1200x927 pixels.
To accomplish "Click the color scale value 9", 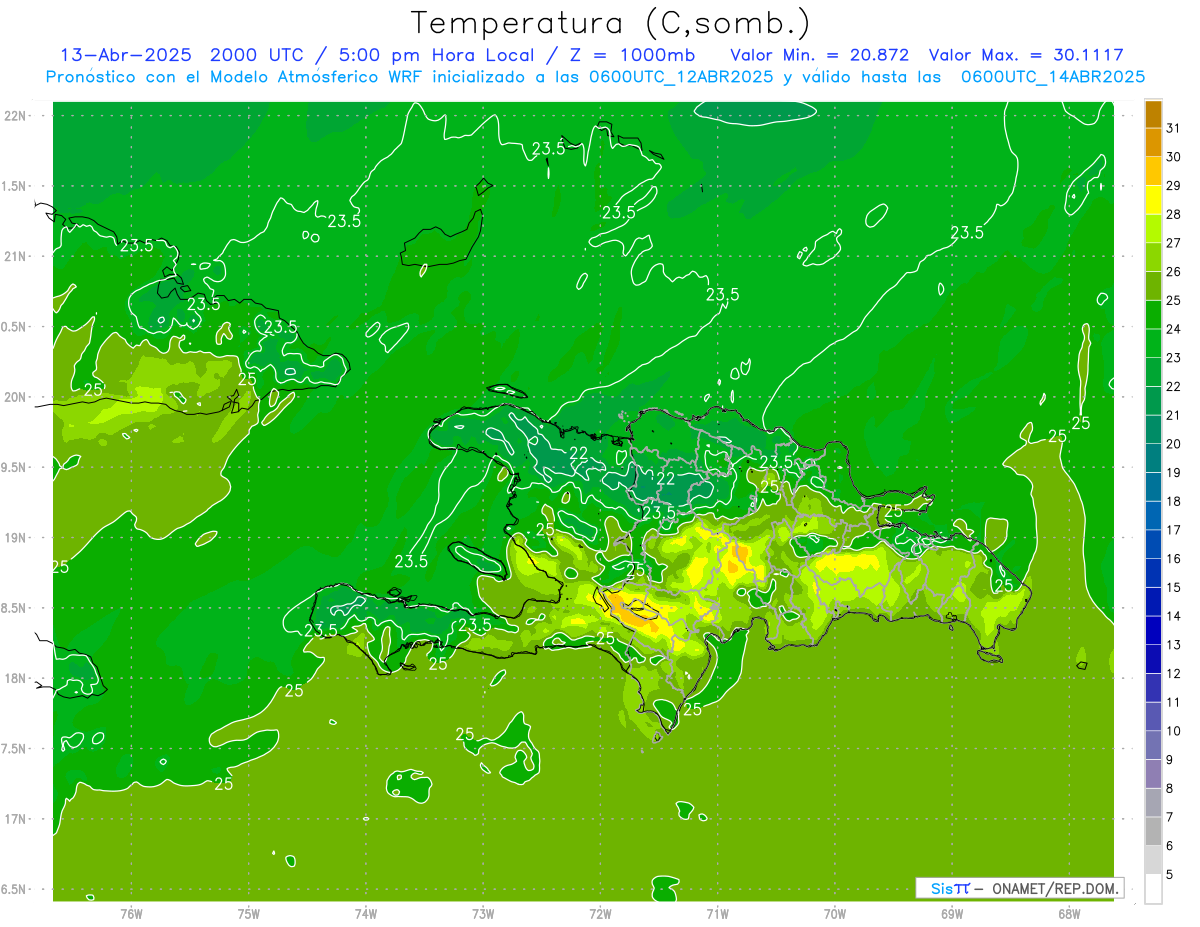I will coord(1170,760).
